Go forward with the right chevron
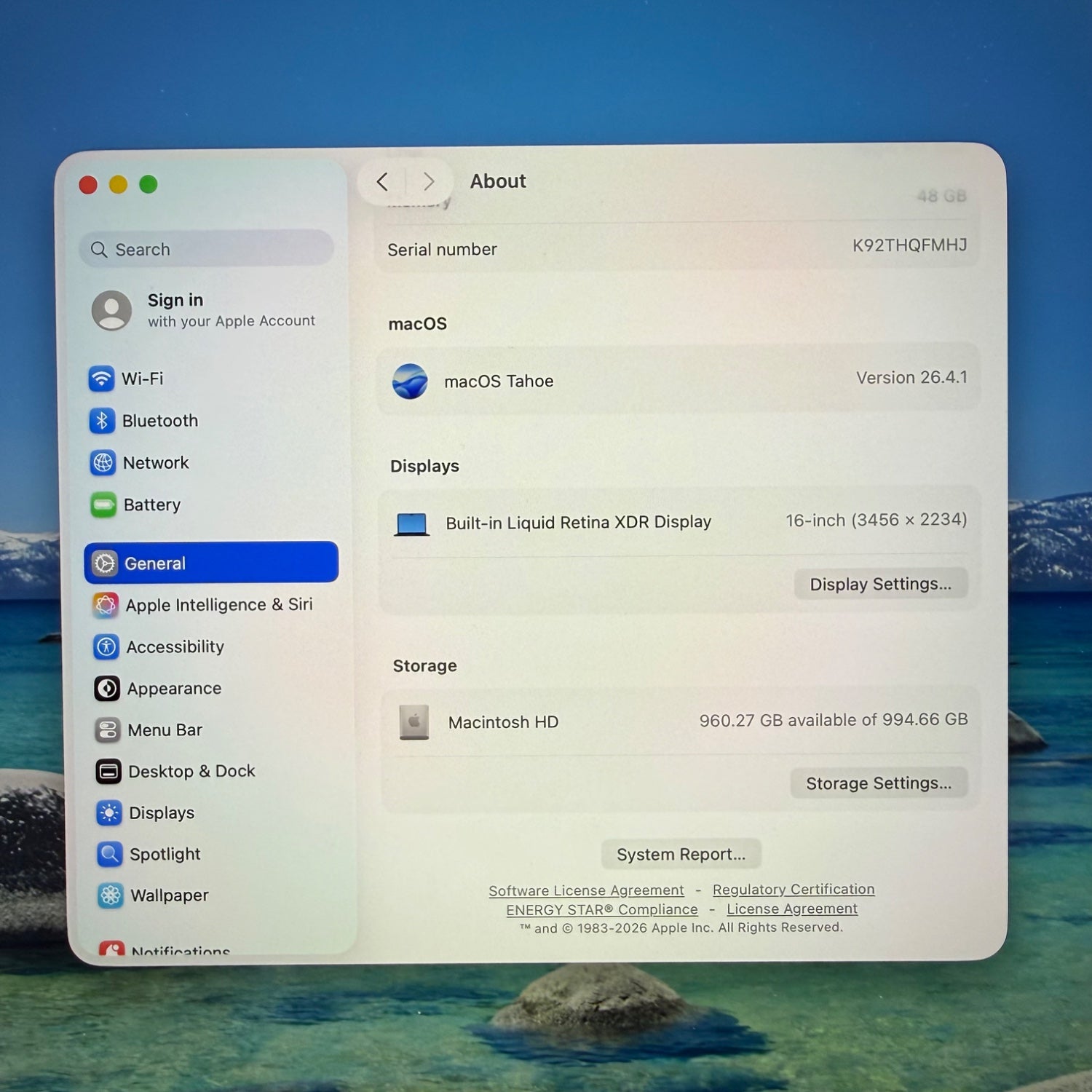 coord(429,181)
